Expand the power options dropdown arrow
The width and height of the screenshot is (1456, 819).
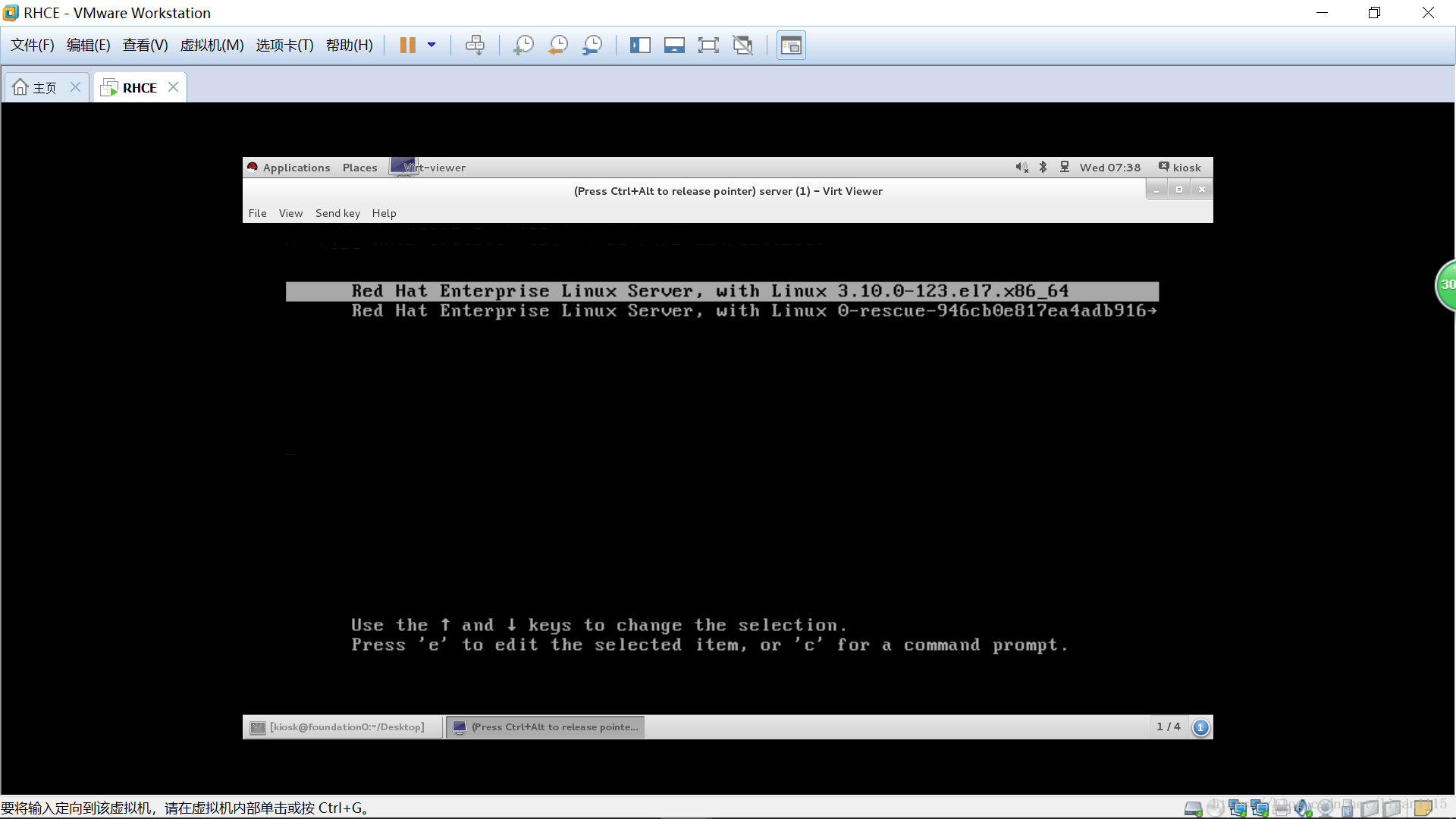click(431, 45)
